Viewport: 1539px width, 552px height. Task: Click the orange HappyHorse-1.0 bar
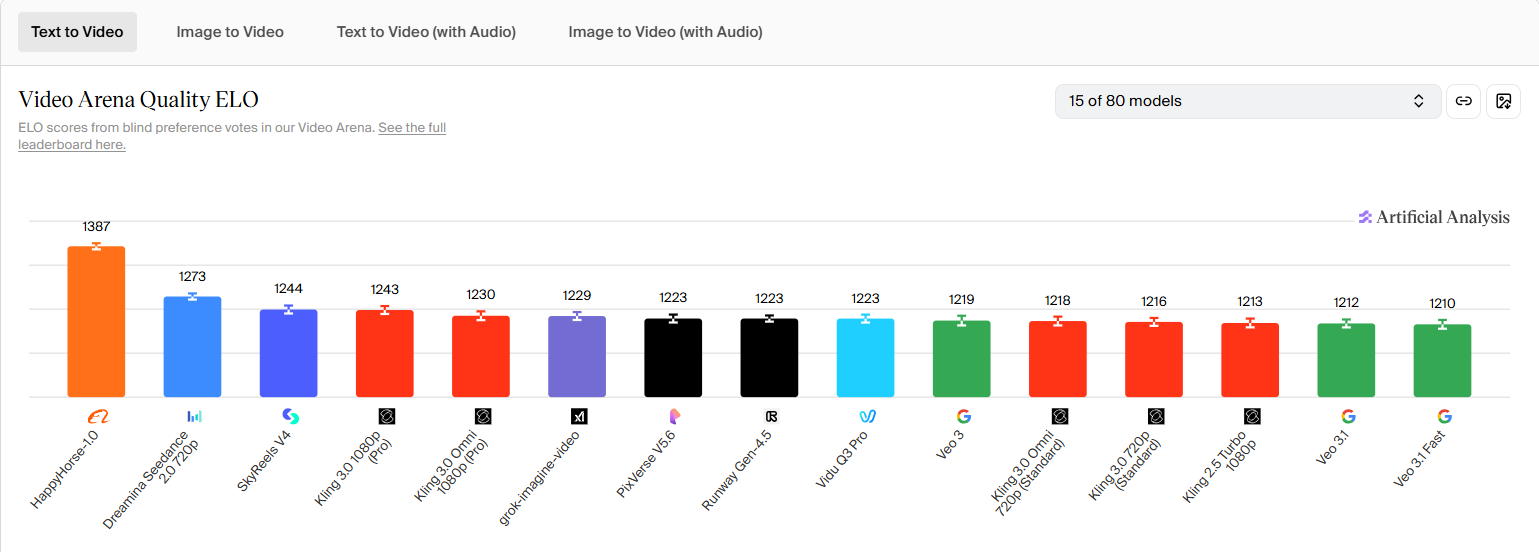96,321
